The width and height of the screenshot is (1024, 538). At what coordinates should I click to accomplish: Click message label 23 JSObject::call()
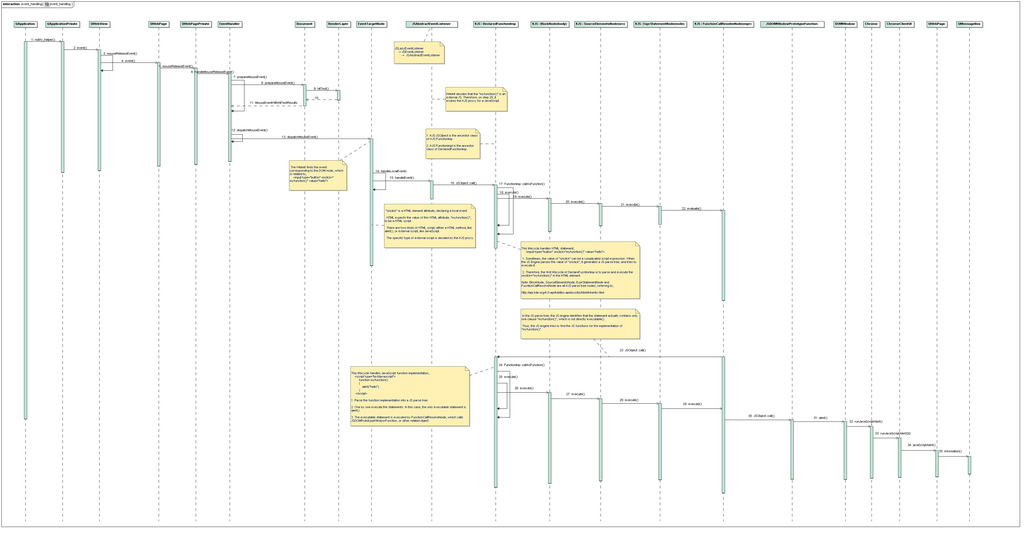633,351
